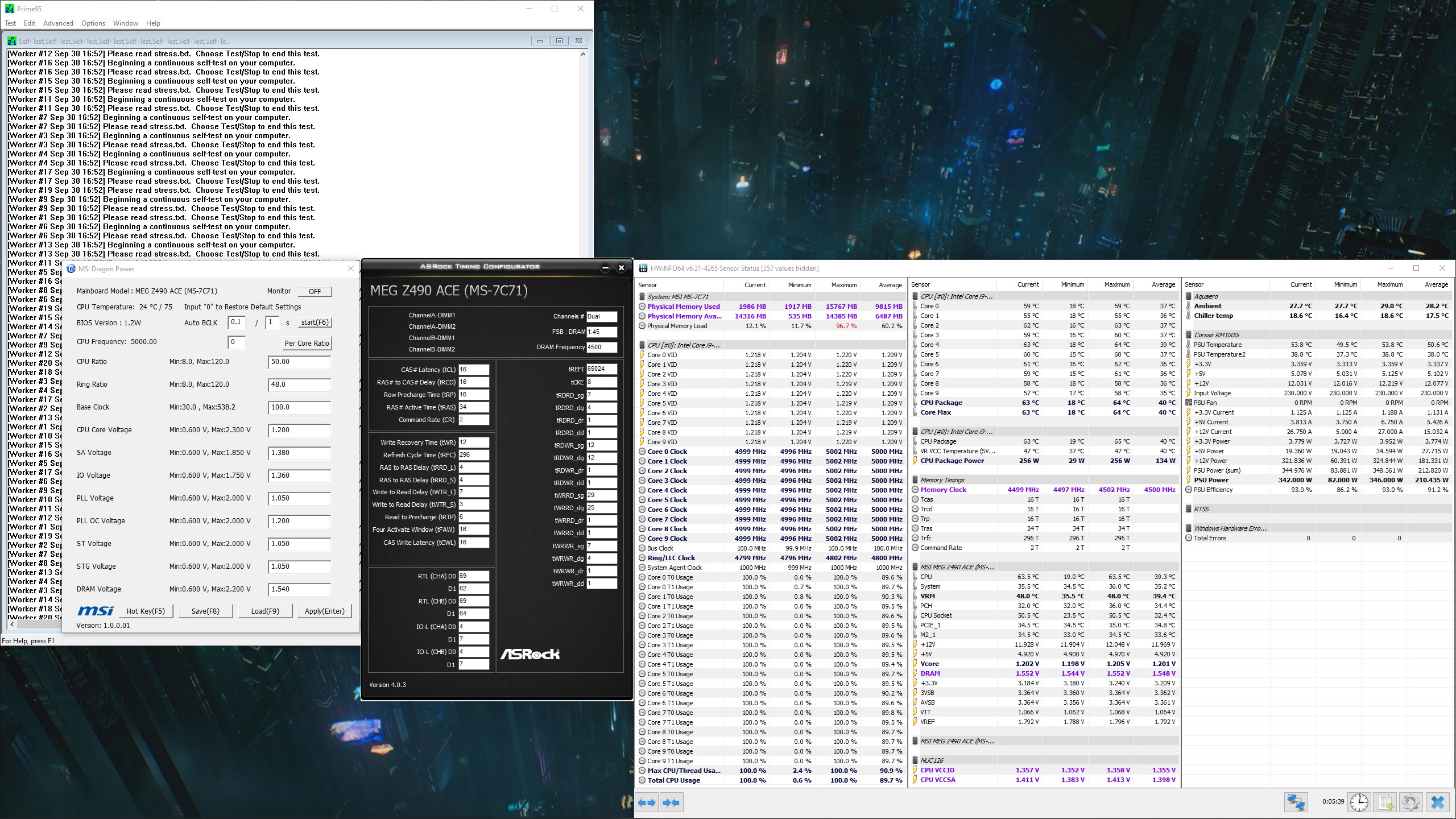
Task: Click the Ring/LLC Clock sensor row
Action: (771, 558)
